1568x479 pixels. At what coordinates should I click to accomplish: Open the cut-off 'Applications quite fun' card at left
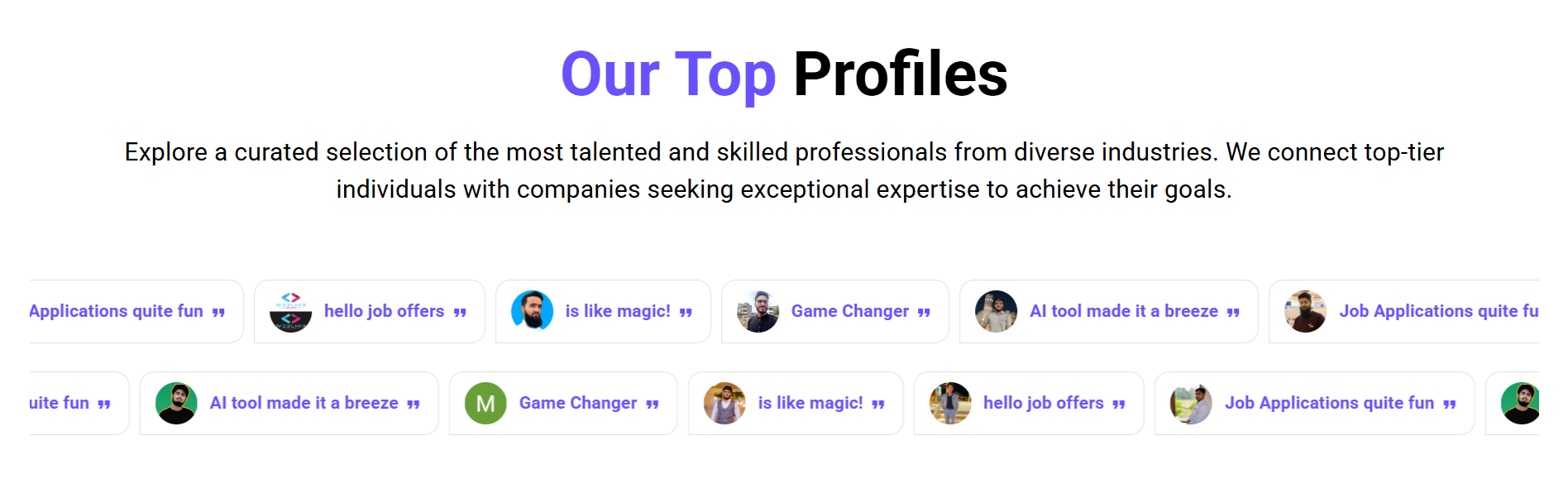(136, 311)
